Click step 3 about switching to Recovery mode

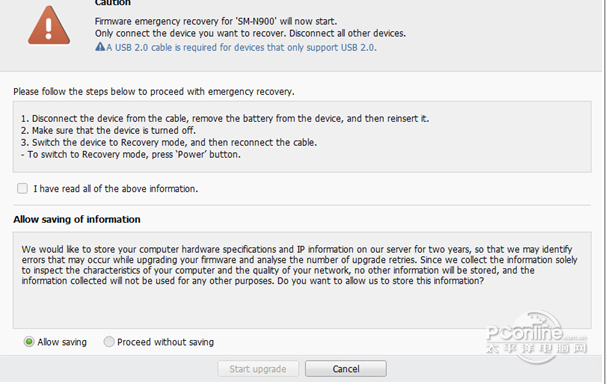pyautogui.click(x=169, y=142)
